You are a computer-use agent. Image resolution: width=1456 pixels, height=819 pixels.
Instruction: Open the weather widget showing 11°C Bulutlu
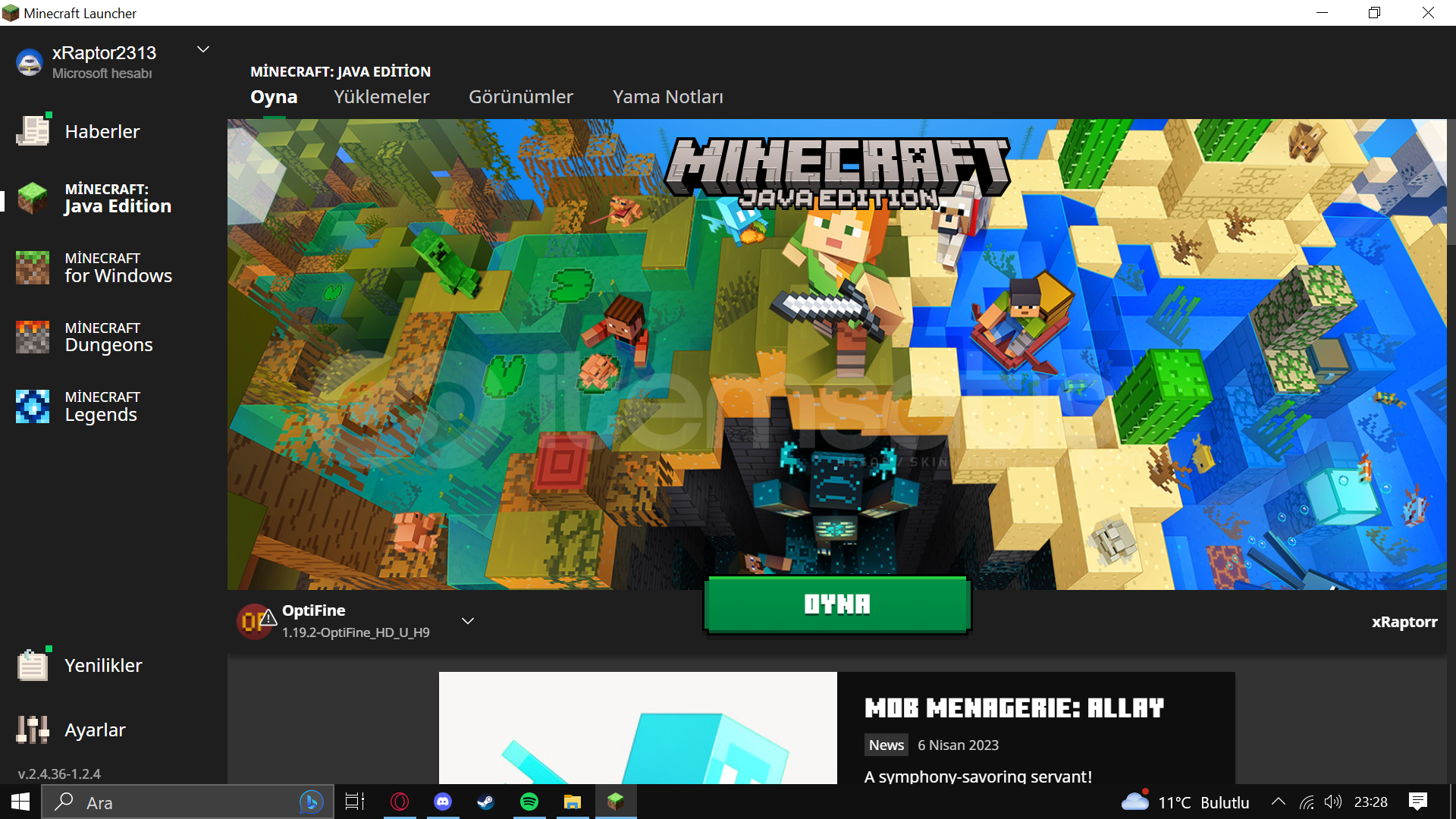1185,802
